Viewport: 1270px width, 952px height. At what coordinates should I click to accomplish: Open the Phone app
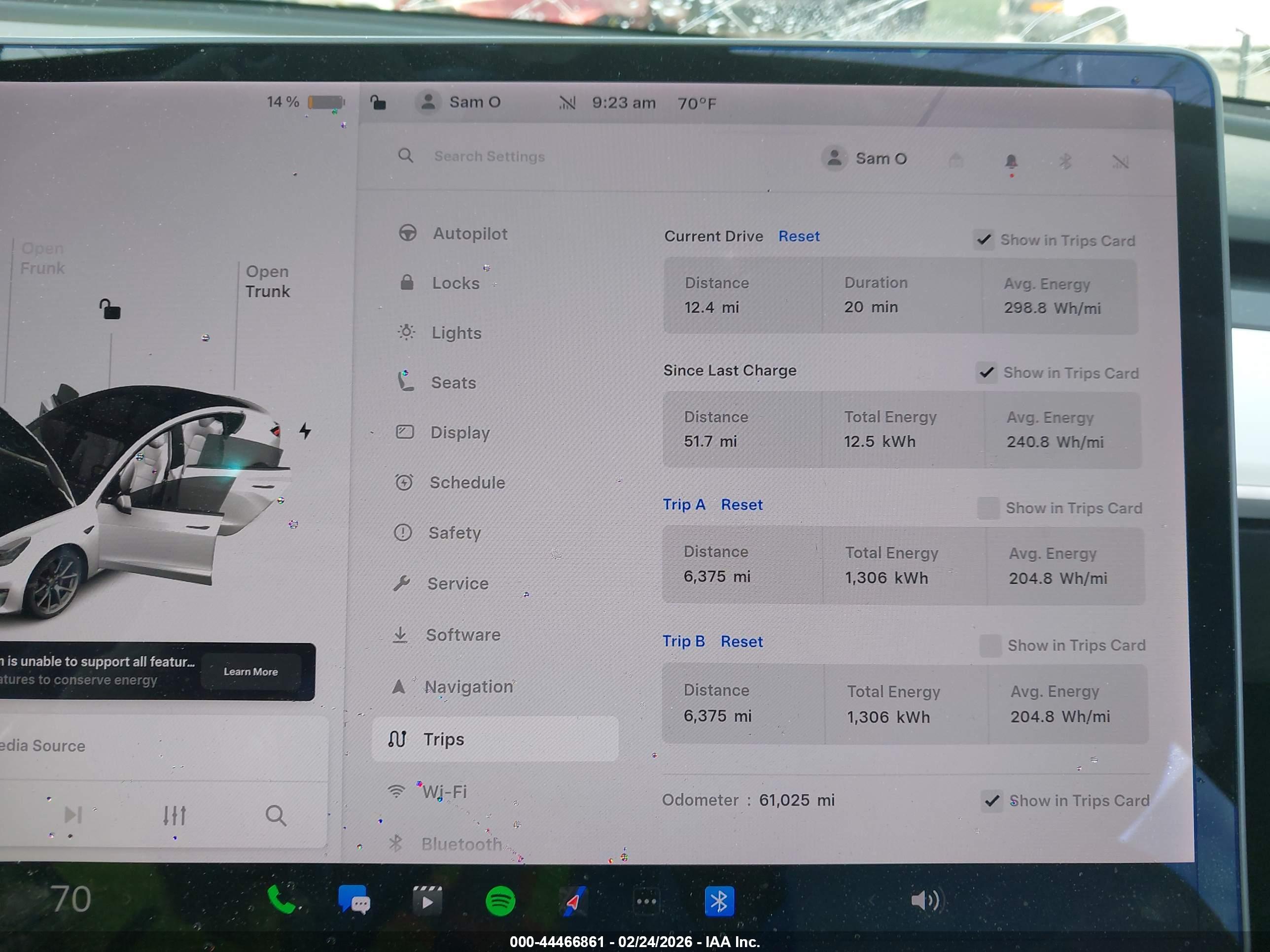[x=281, y=899]
